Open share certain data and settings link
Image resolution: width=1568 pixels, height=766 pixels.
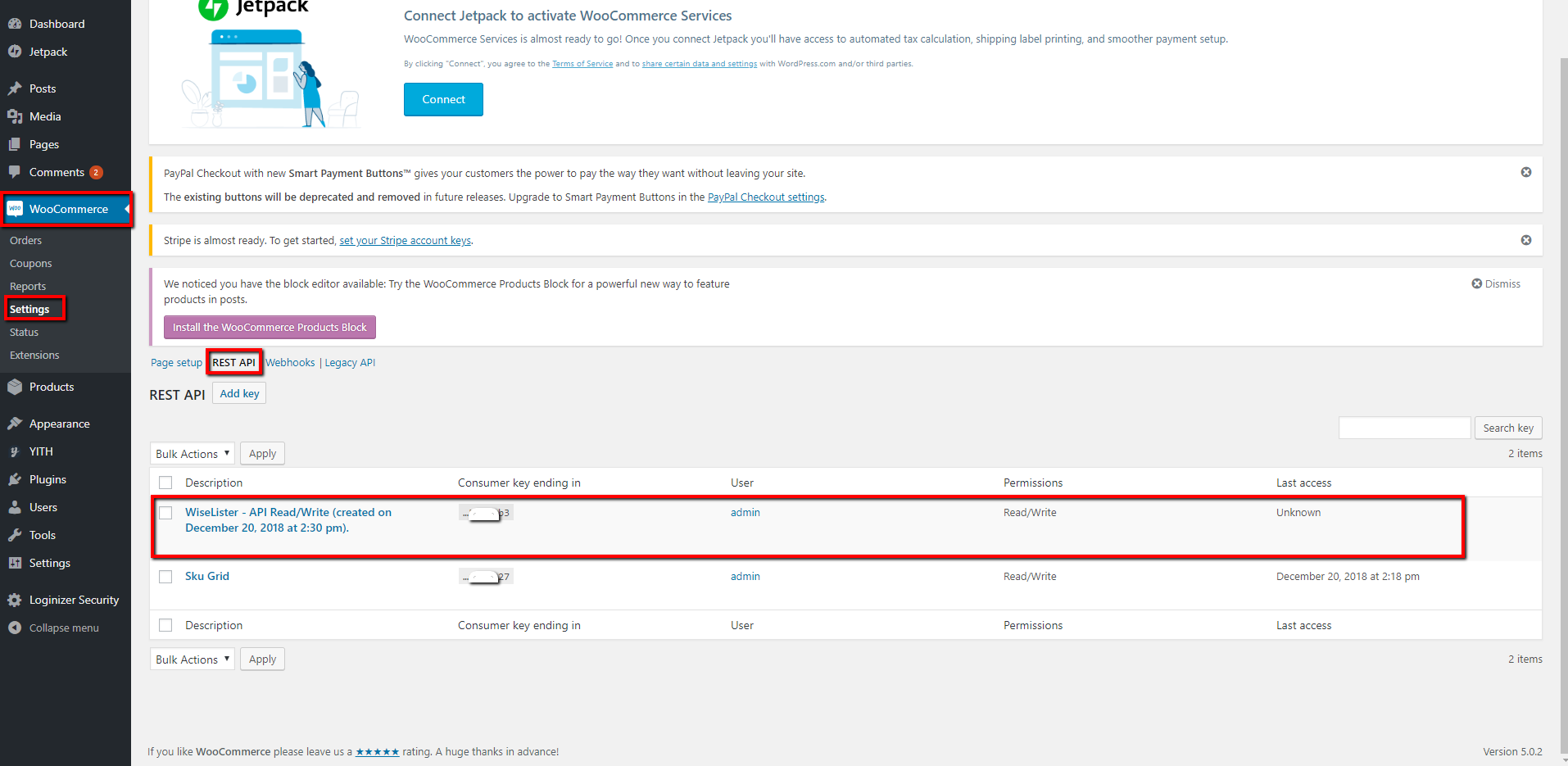[x=700, y=64]
